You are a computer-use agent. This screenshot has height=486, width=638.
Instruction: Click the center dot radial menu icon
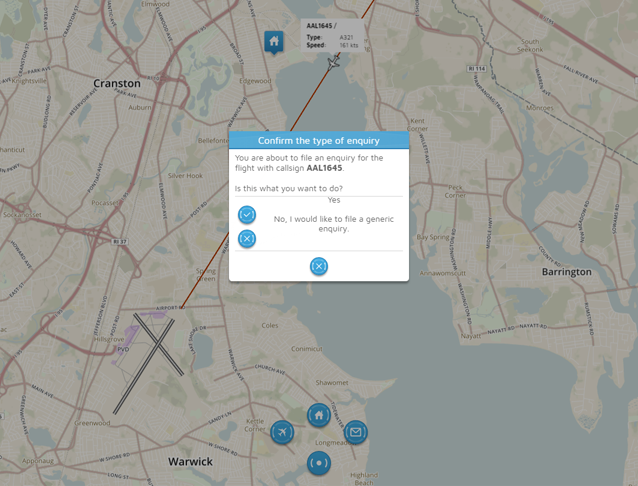click(318, 463)
